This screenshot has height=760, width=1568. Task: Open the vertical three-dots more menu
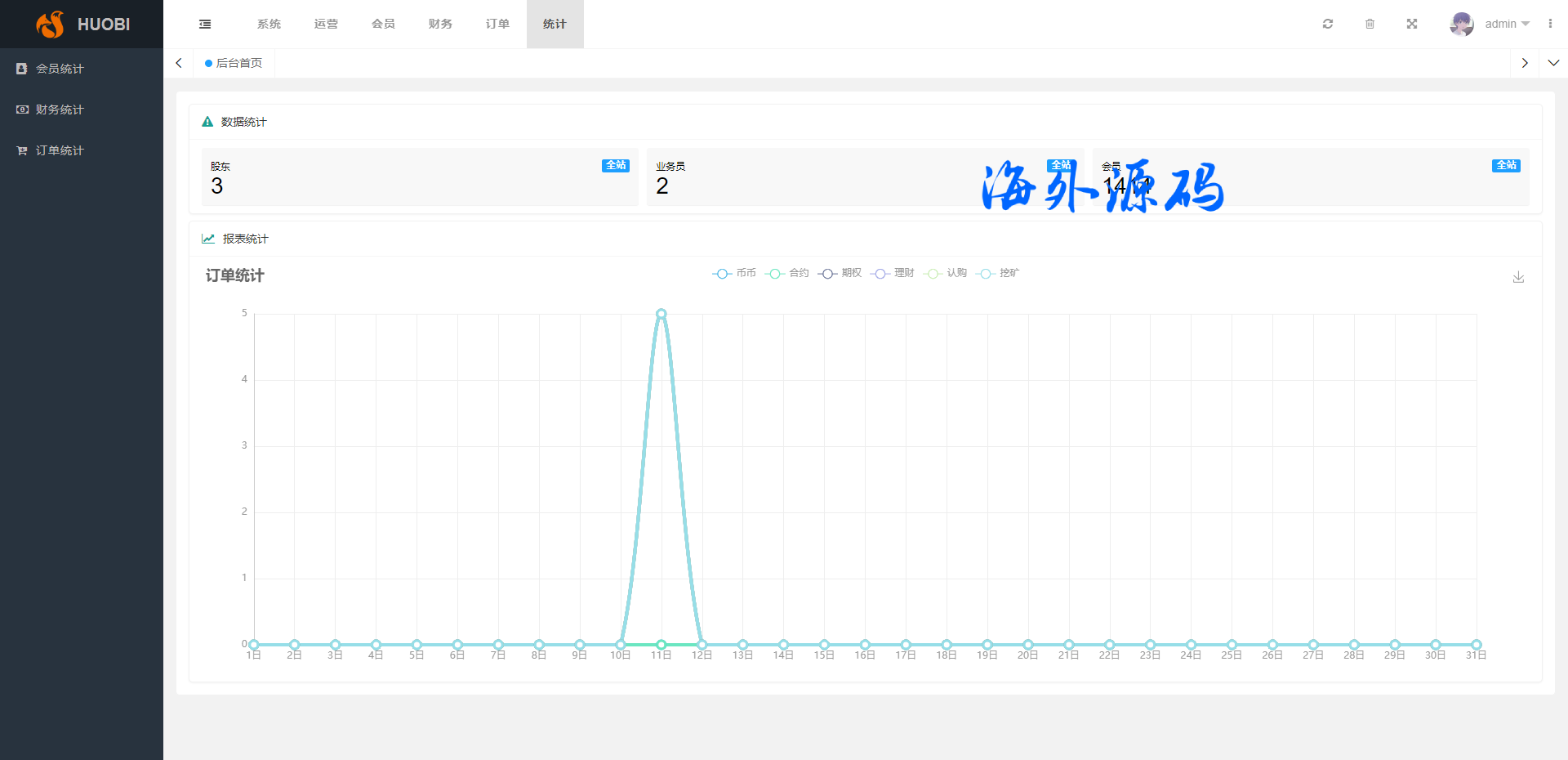pos(1550,24)
